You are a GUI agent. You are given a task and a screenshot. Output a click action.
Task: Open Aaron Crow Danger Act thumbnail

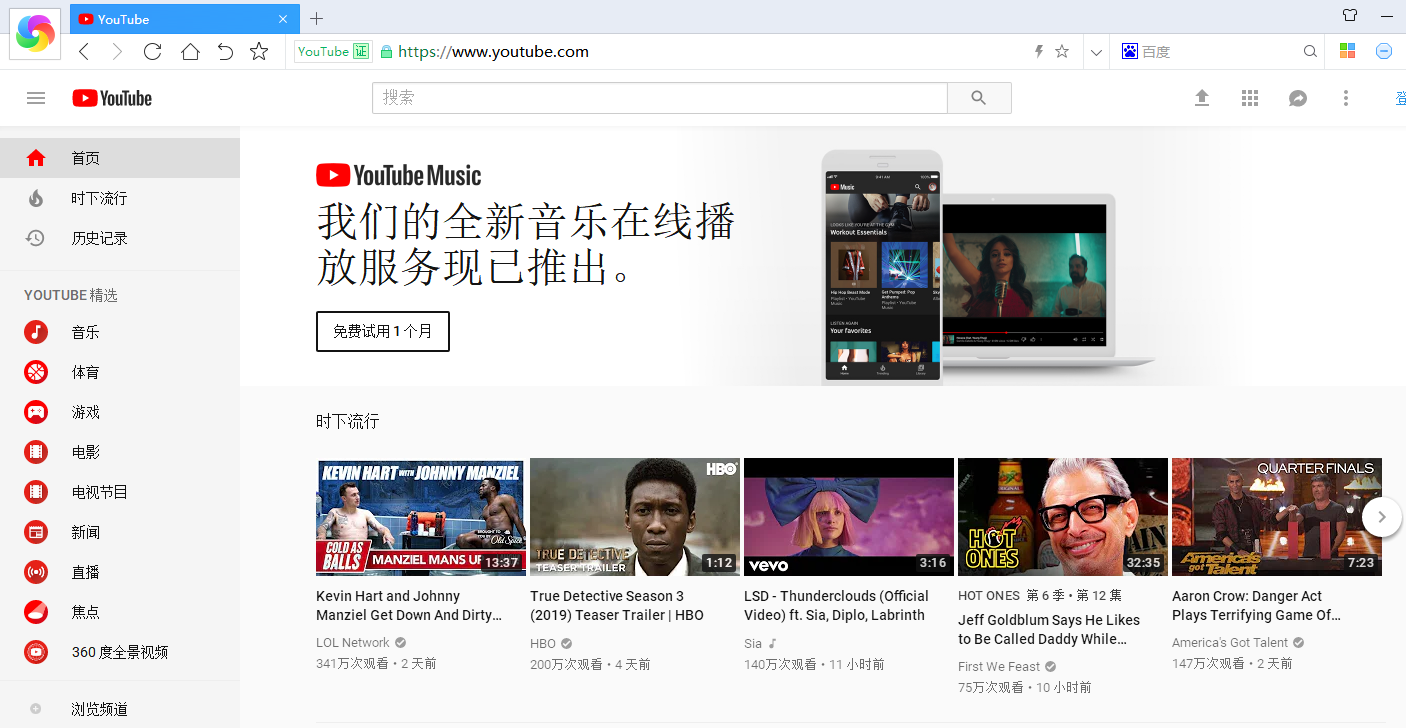pyautogui.click(x=1277, y=517)
